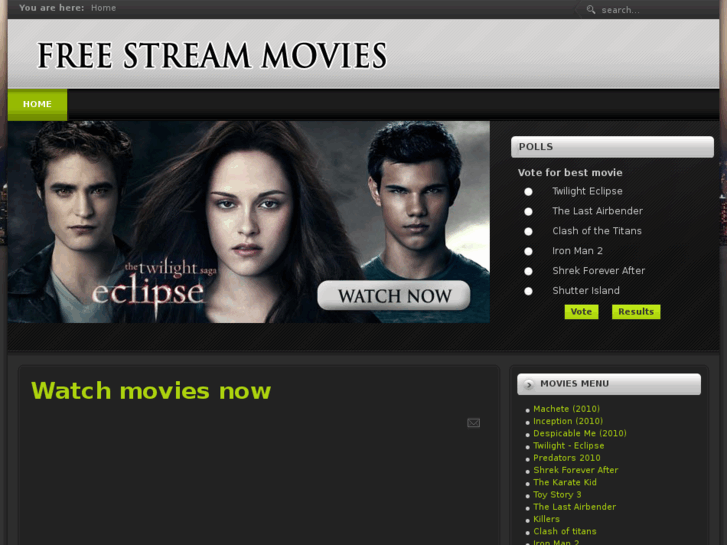The image size is (727, 545).
Task: Select the Twilight Eclipse poll option
Action: 528,192
